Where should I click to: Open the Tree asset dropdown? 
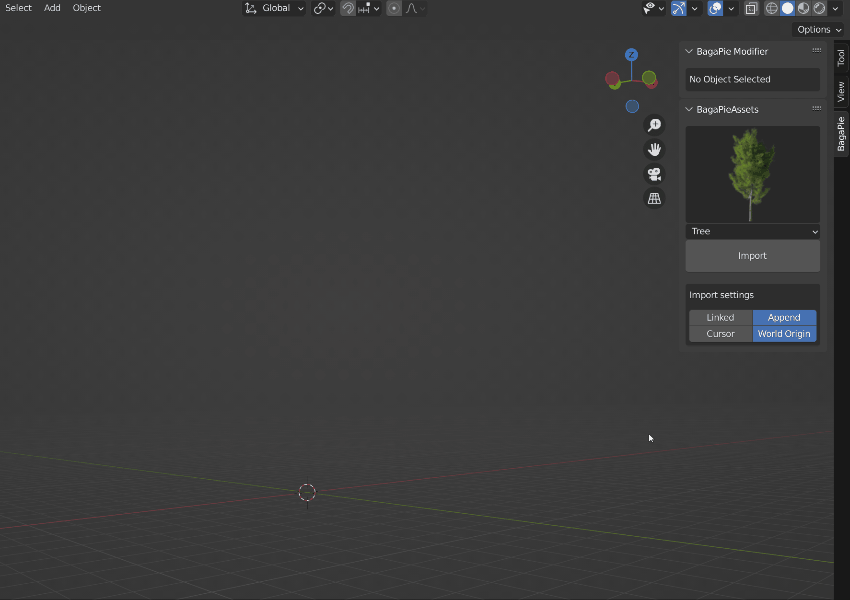pyautogui.click(x=752, y=231)
